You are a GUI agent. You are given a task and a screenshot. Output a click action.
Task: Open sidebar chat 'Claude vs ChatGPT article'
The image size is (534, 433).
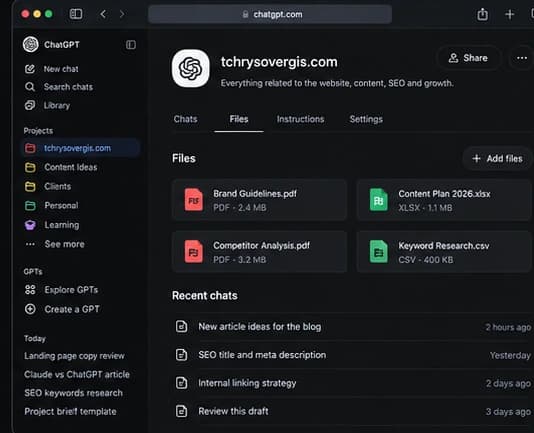tap(77, 374)
